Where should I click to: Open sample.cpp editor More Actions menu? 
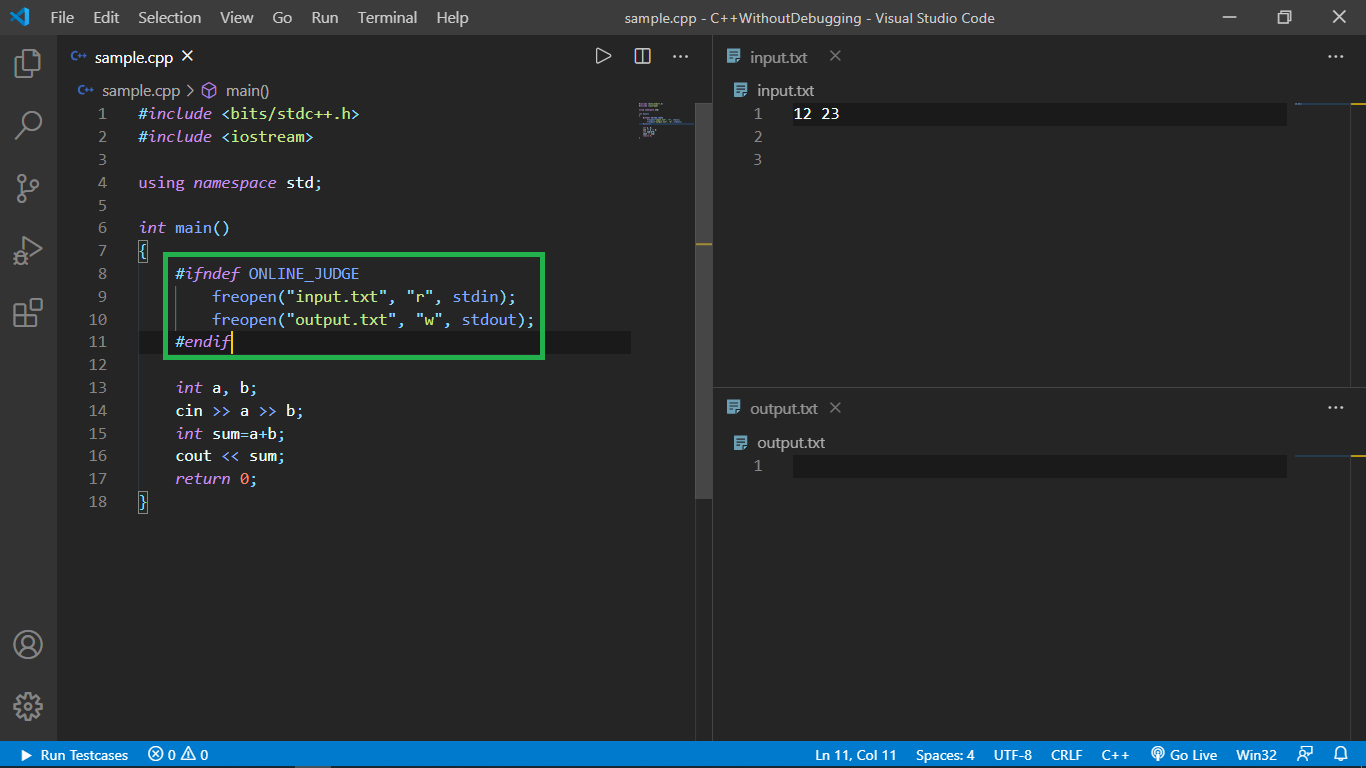tap(681, 57)
